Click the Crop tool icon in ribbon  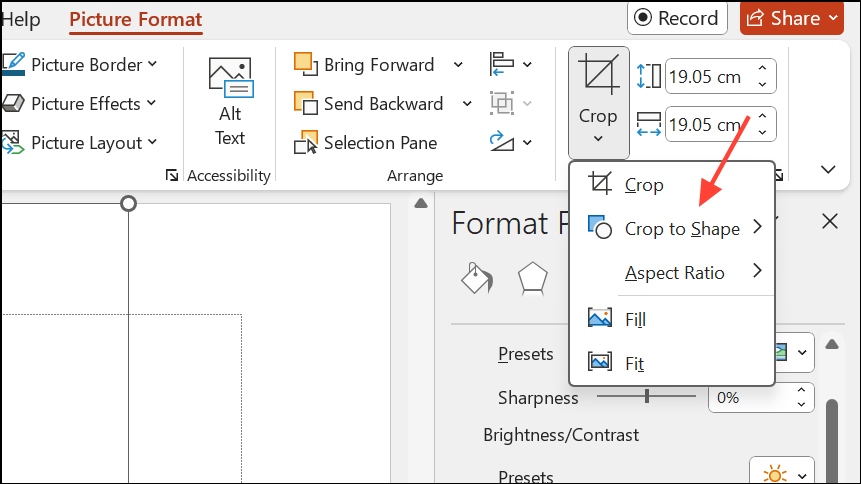599,74
